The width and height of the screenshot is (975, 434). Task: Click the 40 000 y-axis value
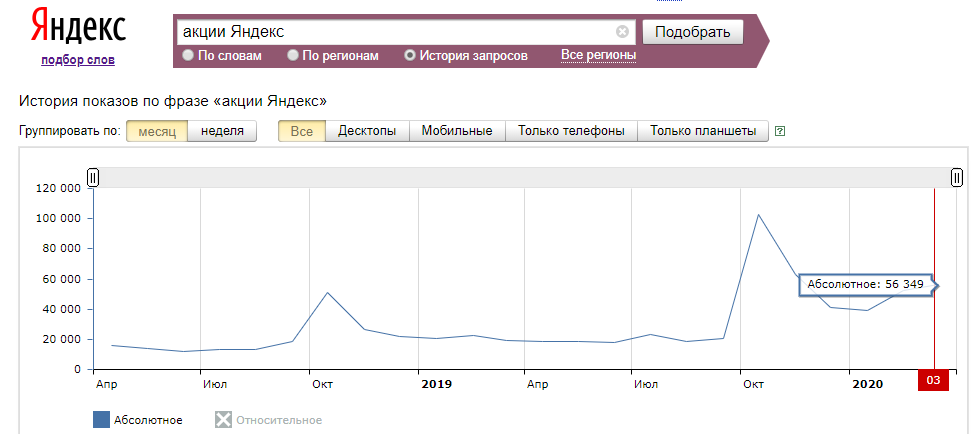(x=62, y=309)
